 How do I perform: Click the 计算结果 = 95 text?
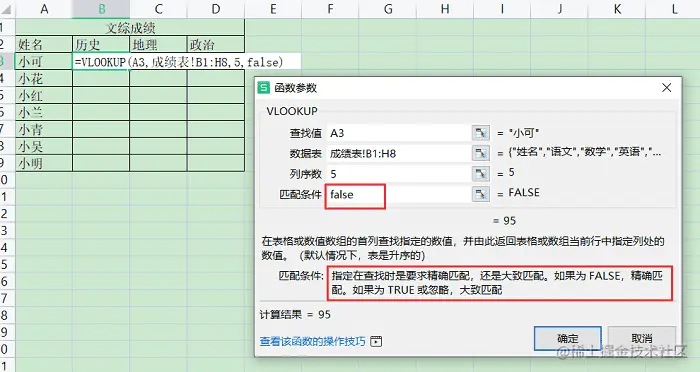tap(295, 314)
